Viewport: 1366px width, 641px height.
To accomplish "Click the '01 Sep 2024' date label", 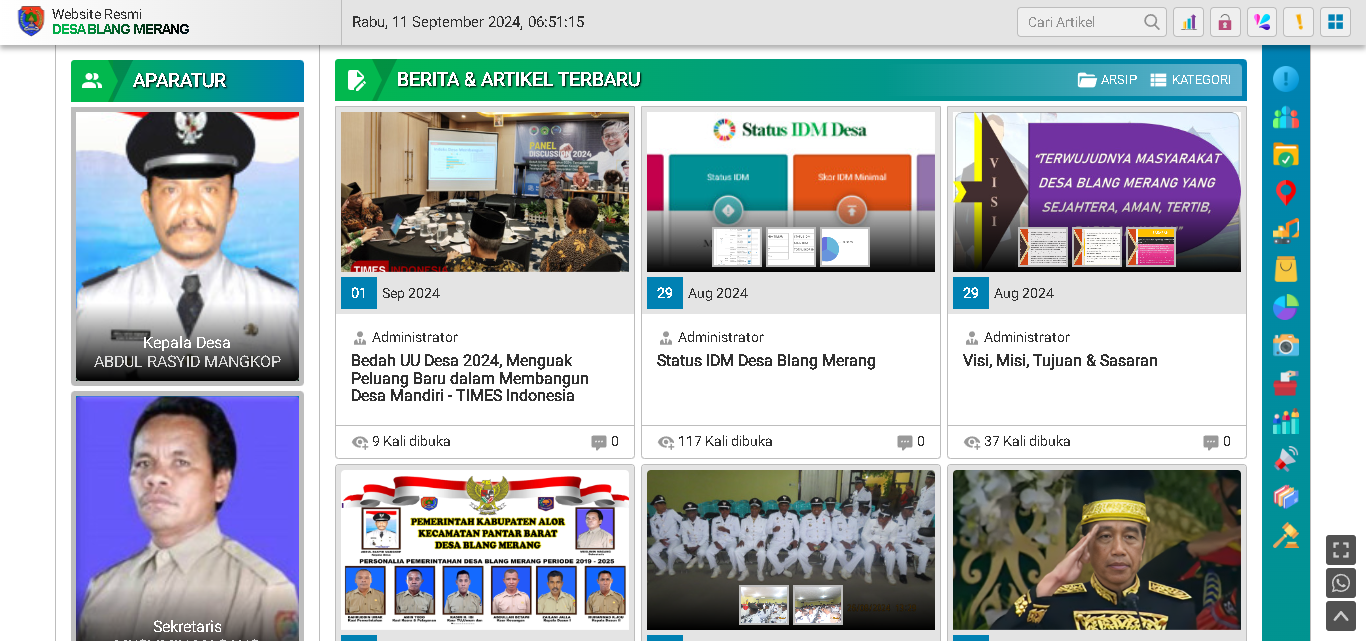I will (391, 293).
